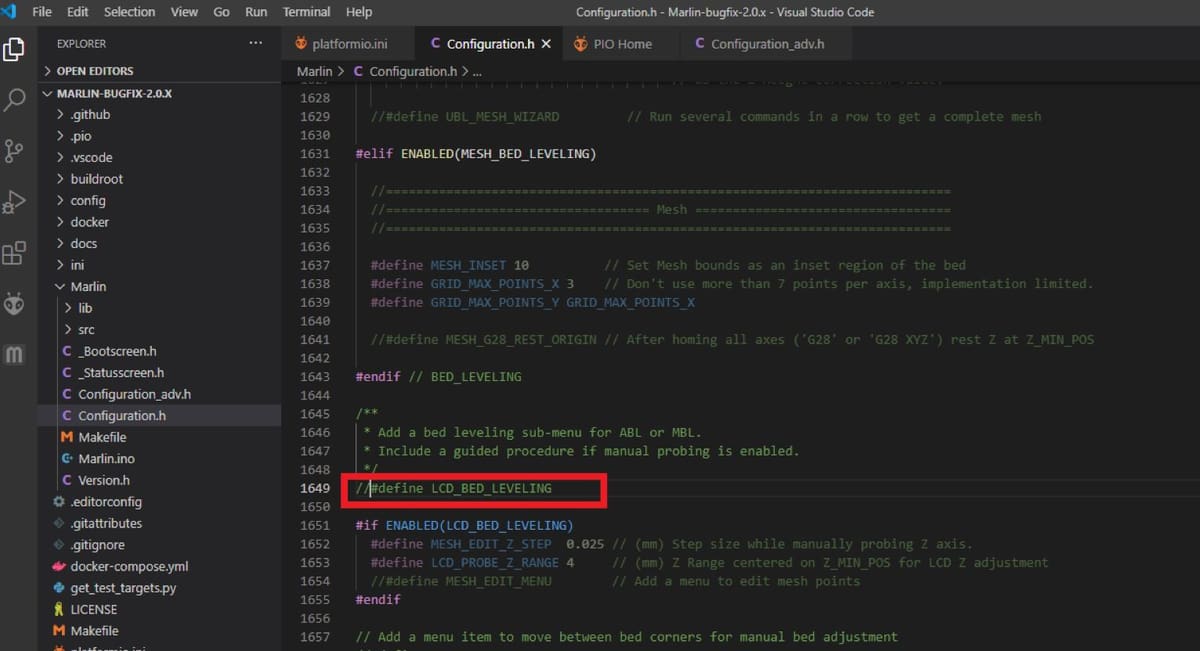This screenshot has width=1200, height=651.
Task: Open the PlatformIO alien-head panel
Action: (15, 304)
